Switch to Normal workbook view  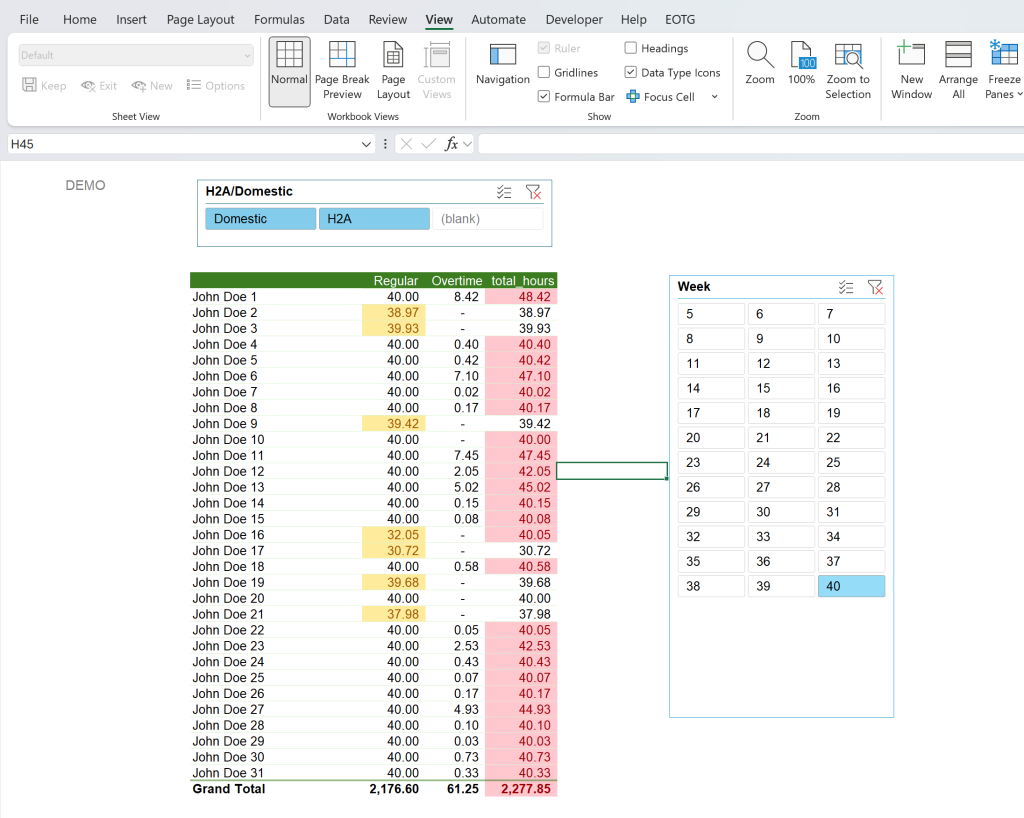tap(289, 71)
